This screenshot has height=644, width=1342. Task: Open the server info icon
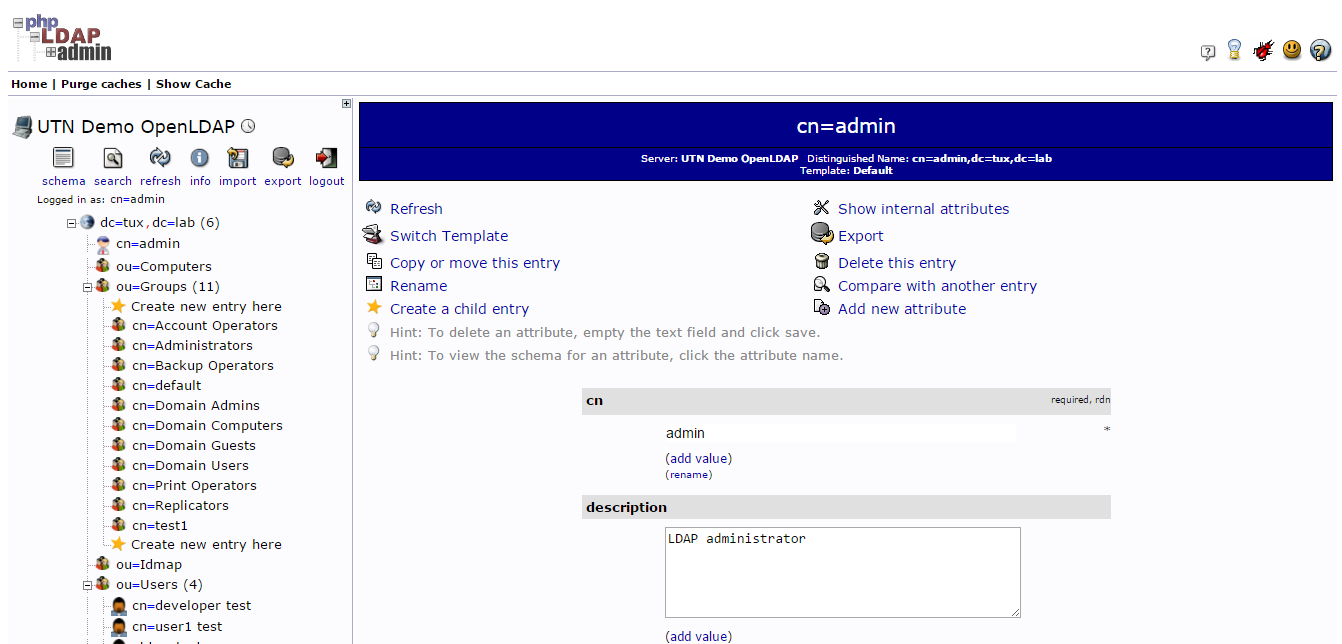click(x=200, y=157)
